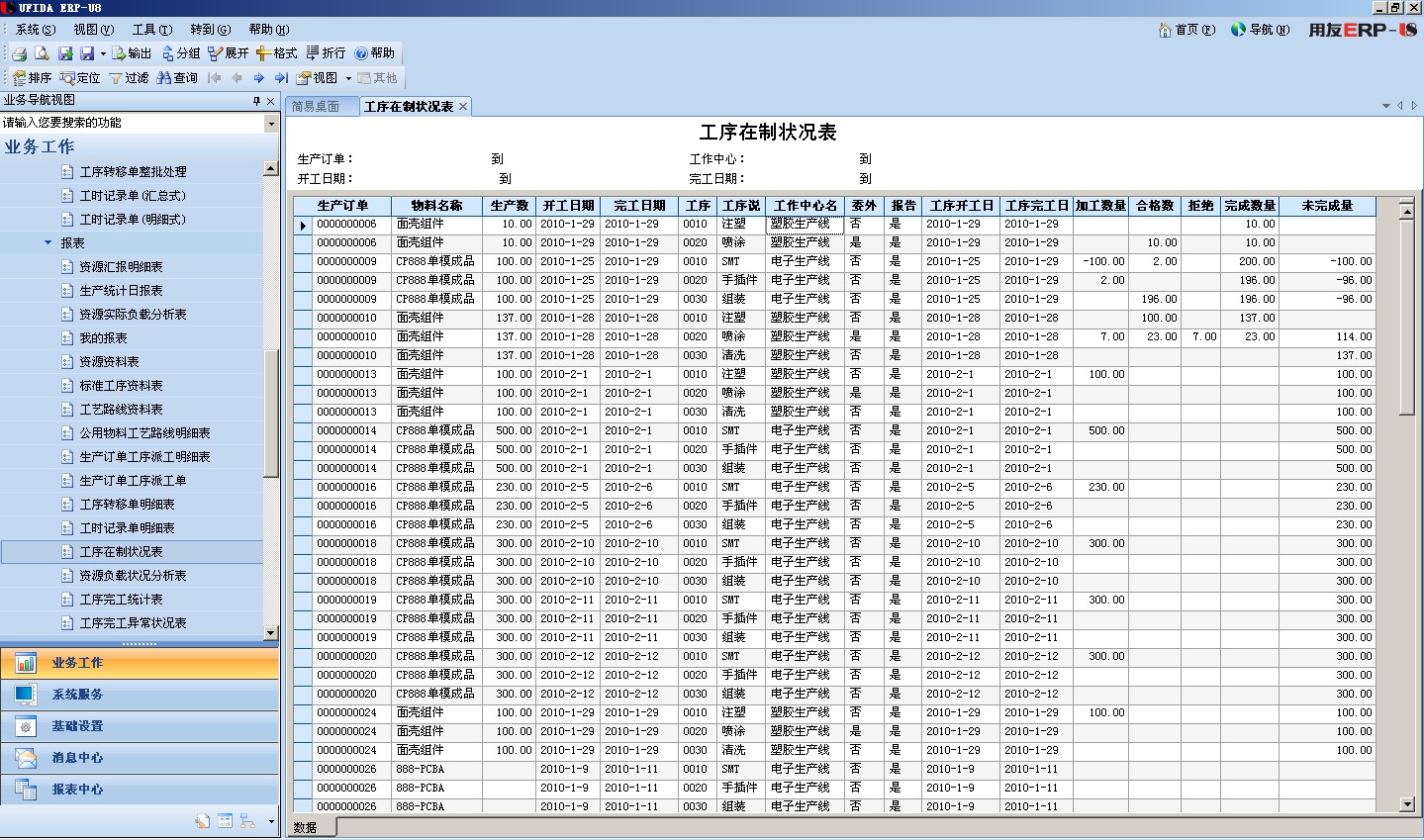Click the 视图 view toolbar button
This screenshot has height=840, width=1424.
[x=318, y=78]
